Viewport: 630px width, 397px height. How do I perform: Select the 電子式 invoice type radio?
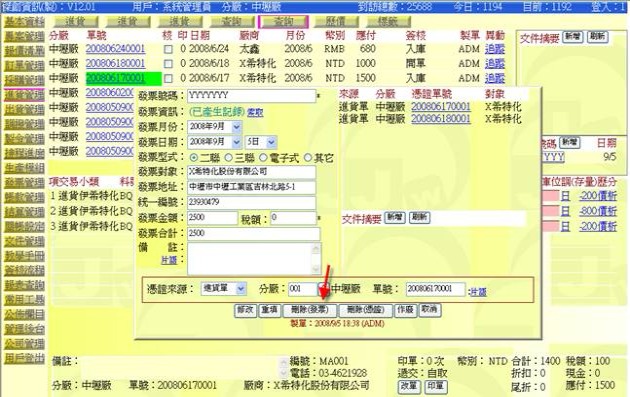(263, 158)
